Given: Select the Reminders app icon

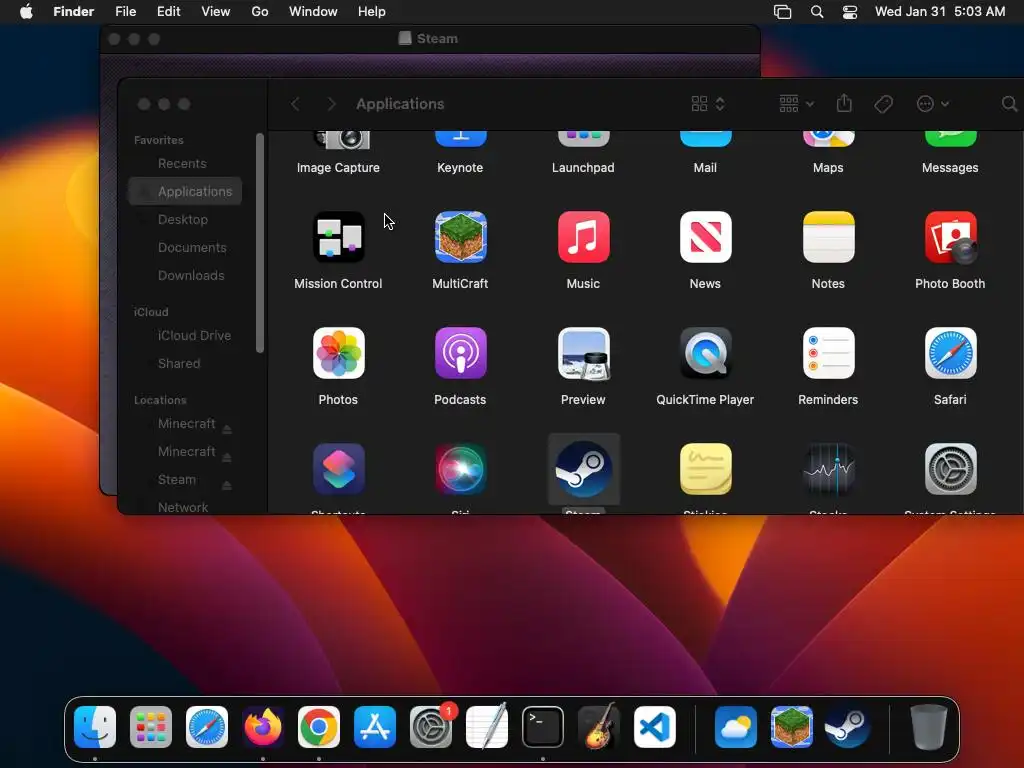Looking at the screenshot, I should pyautogui.click(x=828, y=353).
